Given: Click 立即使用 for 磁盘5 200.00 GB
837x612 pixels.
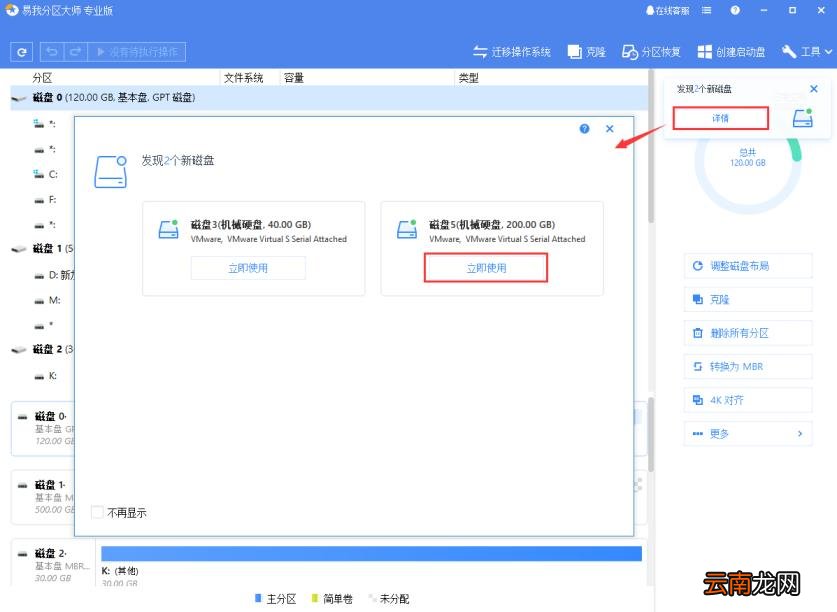Looking at the screenshot, I should coord(486,268).
